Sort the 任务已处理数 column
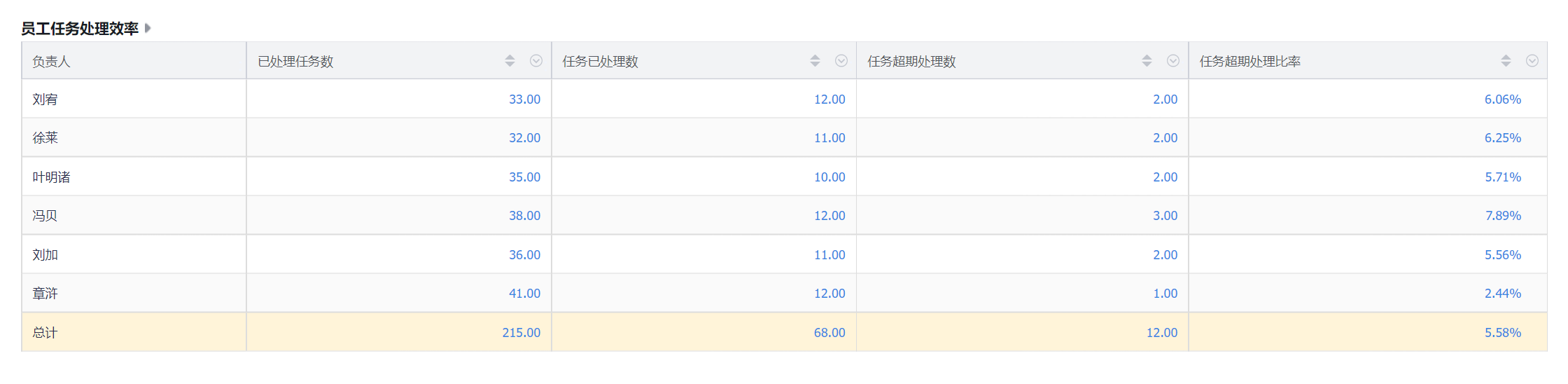The image size is (1568, 384). (815, 61)
